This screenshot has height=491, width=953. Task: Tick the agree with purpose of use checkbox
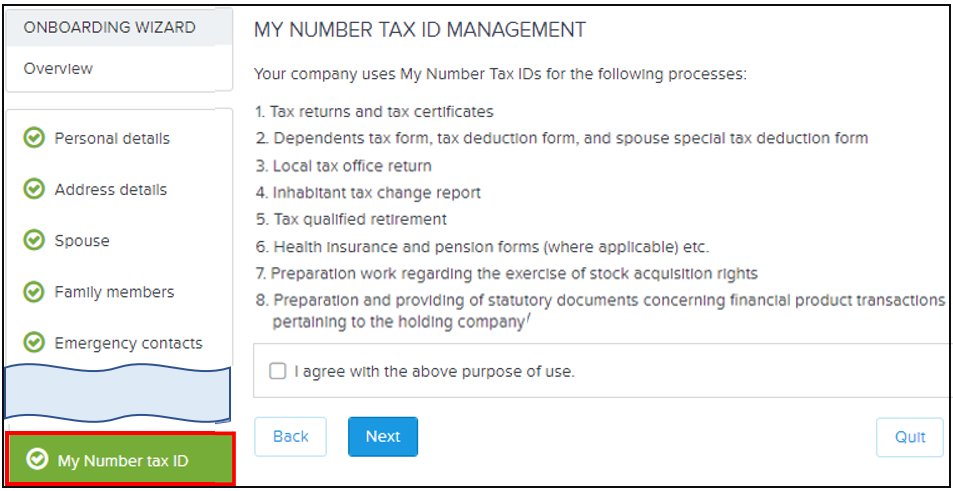pos(278,371)
